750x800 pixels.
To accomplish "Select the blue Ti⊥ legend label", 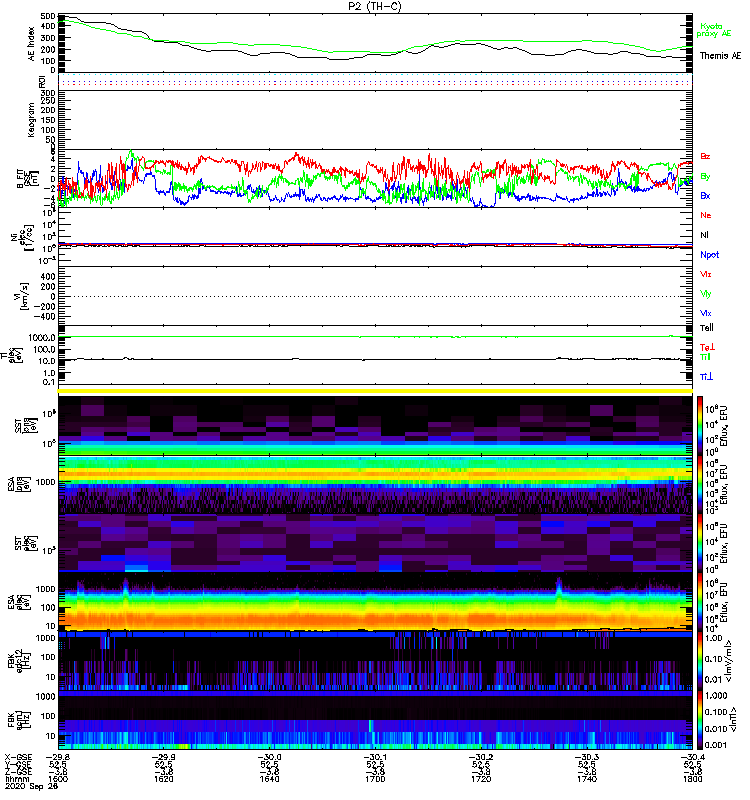I will 706,377.
